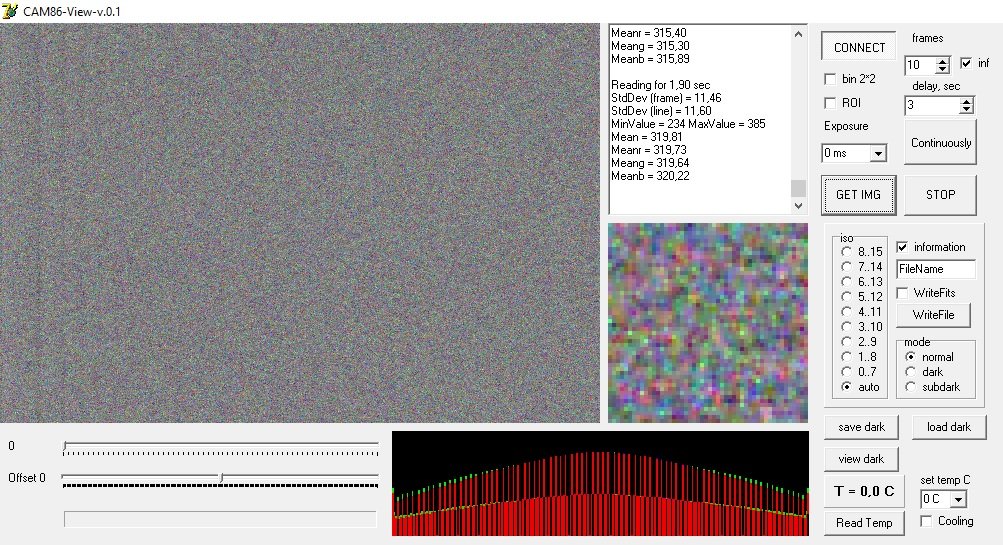Image resolution: width=1003 pixels, height=545 pixels.
Task: Click the frames value field
Action: pyautogui.click(x=920, y=65)
